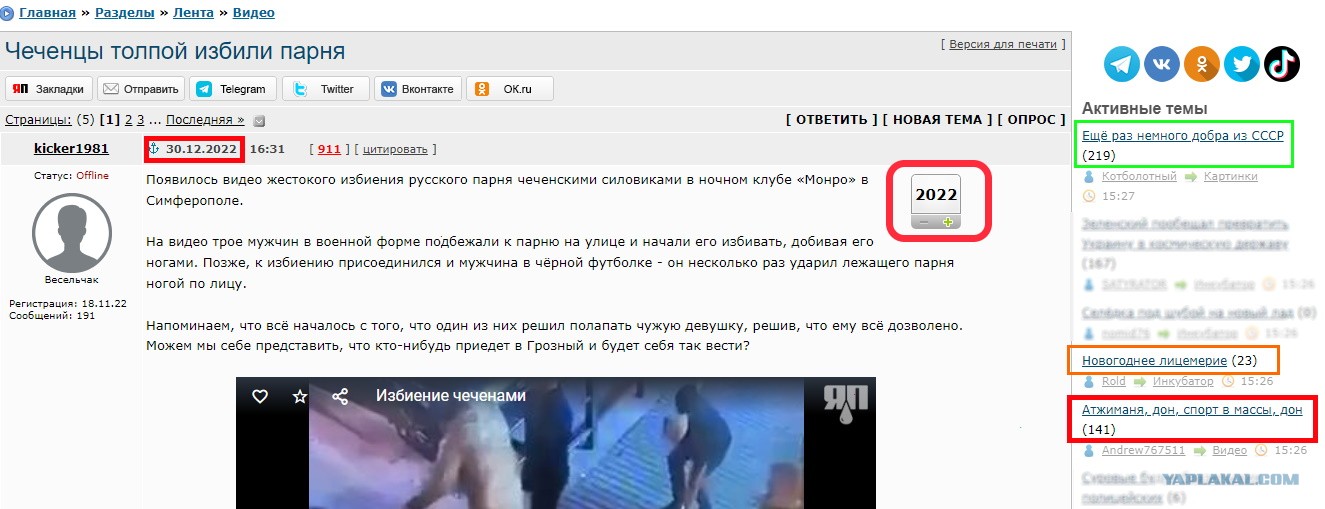Open the Котболотный user link
1325x509 pixels.
pos(1140,176)
